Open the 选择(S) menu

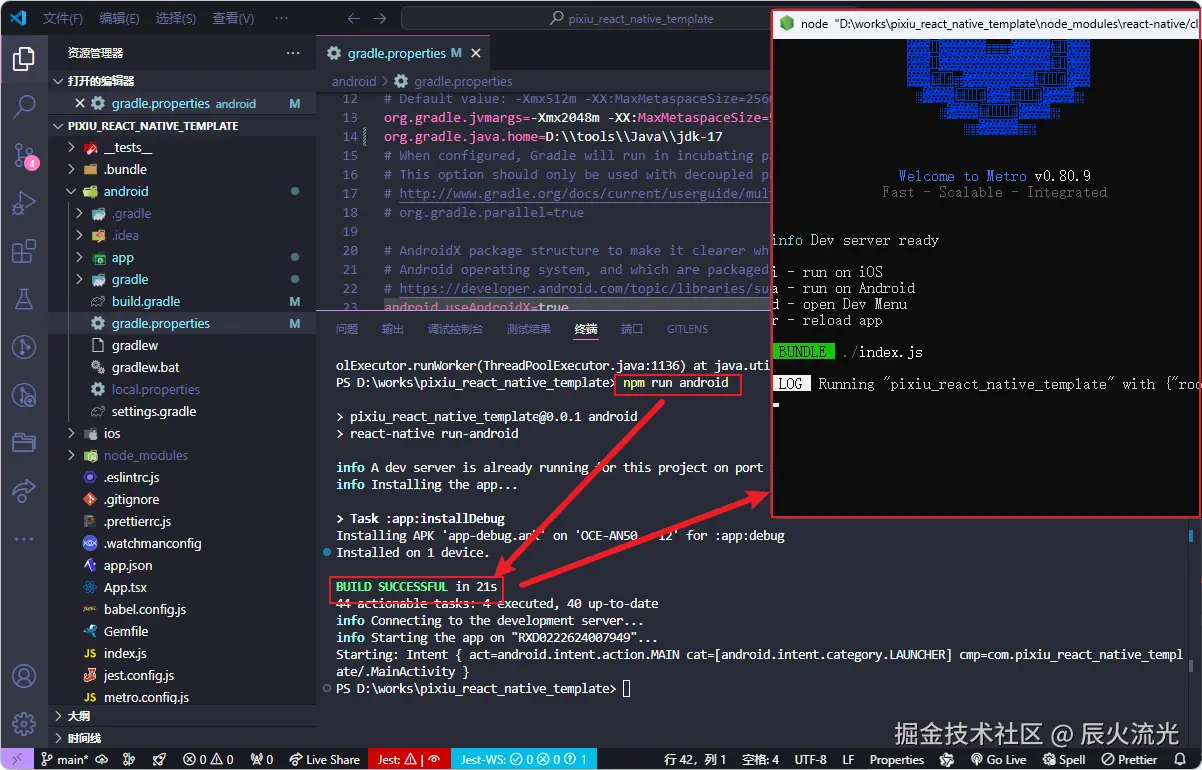click(176, 18)
